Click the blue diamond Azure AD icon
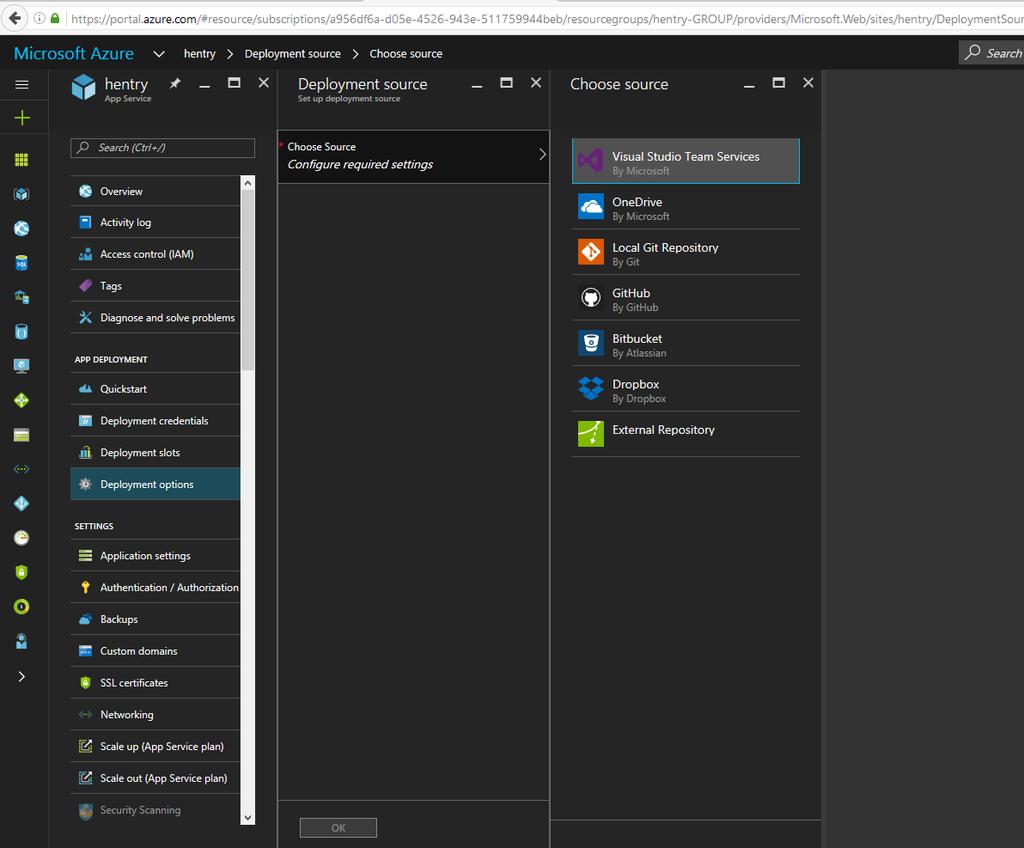 click(22, 503)
